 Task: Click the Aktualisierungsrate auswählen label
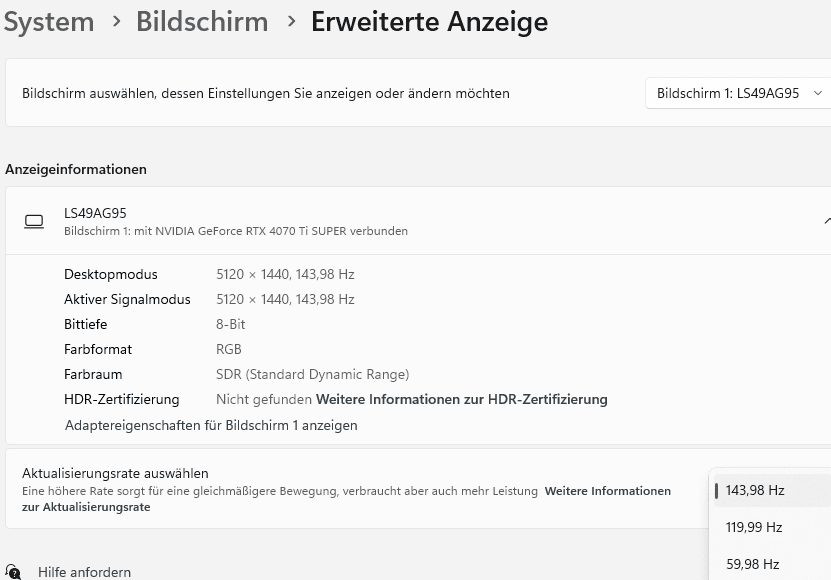click(115, 473)
